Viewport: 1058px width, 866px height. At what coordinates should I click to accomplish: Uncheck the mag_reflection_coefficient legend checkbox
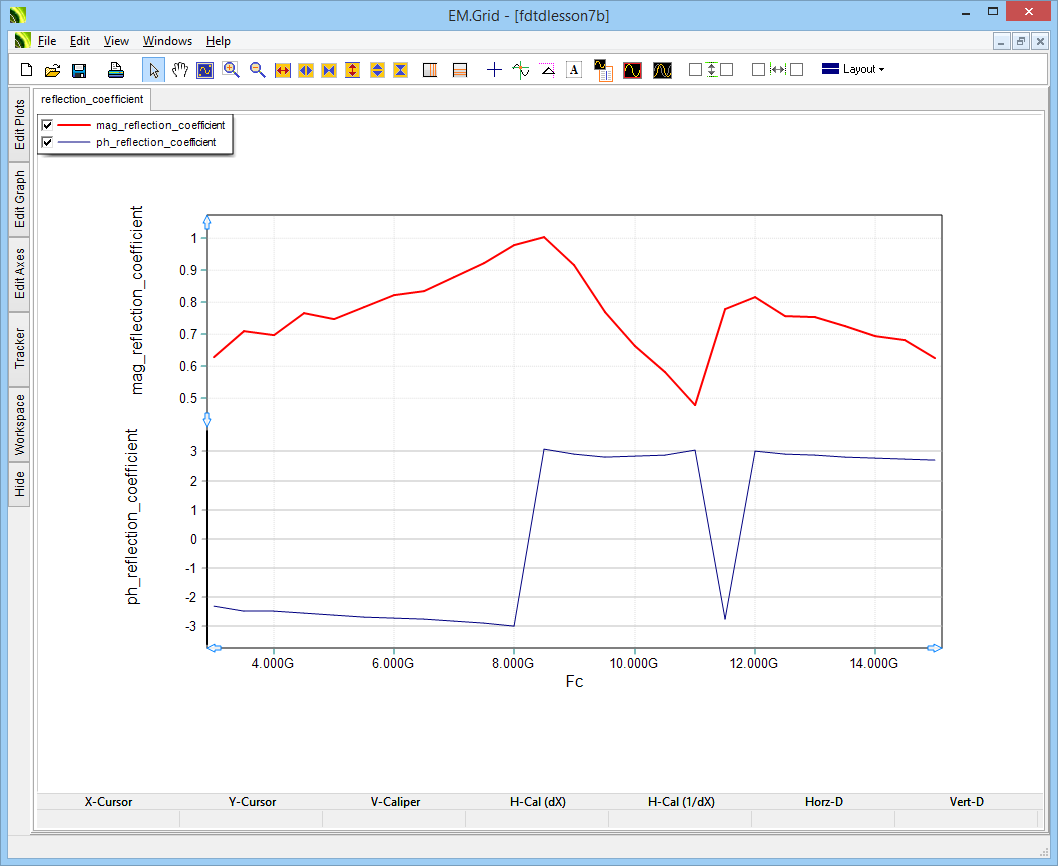(47, 125)
